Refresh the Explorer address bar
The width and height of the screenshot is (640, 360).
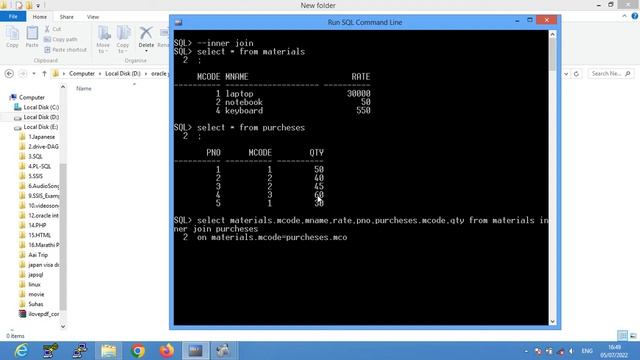(576, 73)
